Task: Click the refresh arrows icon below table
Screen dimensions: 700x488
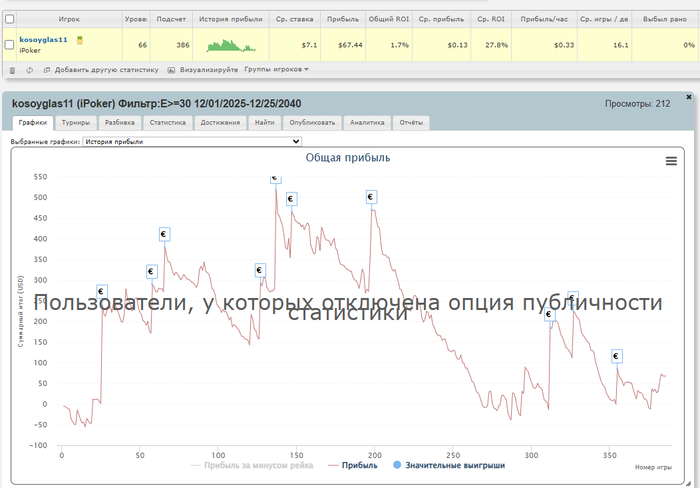Action: tap(29, 70)
